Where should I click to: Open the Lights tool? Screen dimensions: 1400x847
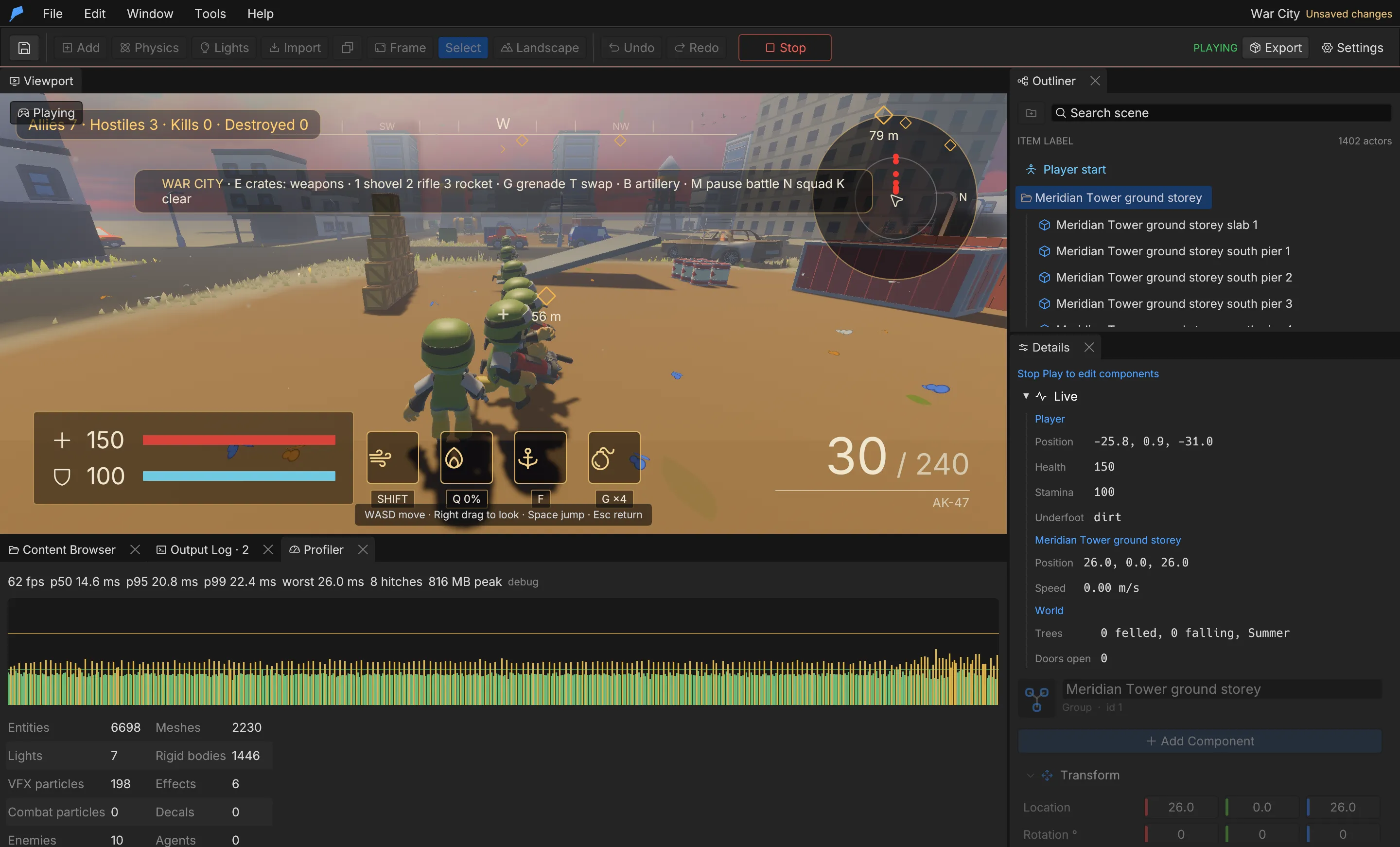click(225, 48)
